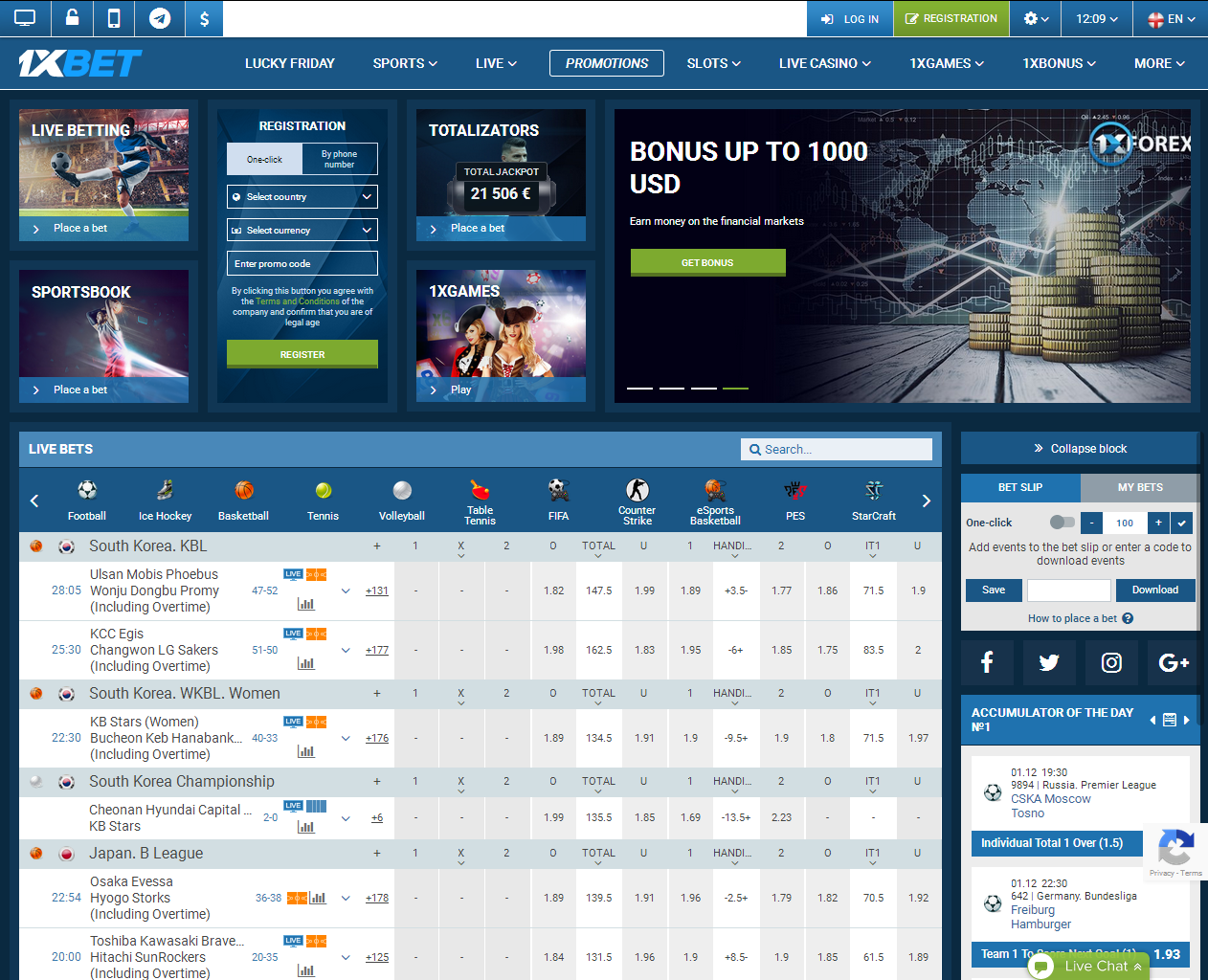The width and height of the screenshot is (1208, 980).
Task: Click the Enter promo code field
Action: point(302,263)
